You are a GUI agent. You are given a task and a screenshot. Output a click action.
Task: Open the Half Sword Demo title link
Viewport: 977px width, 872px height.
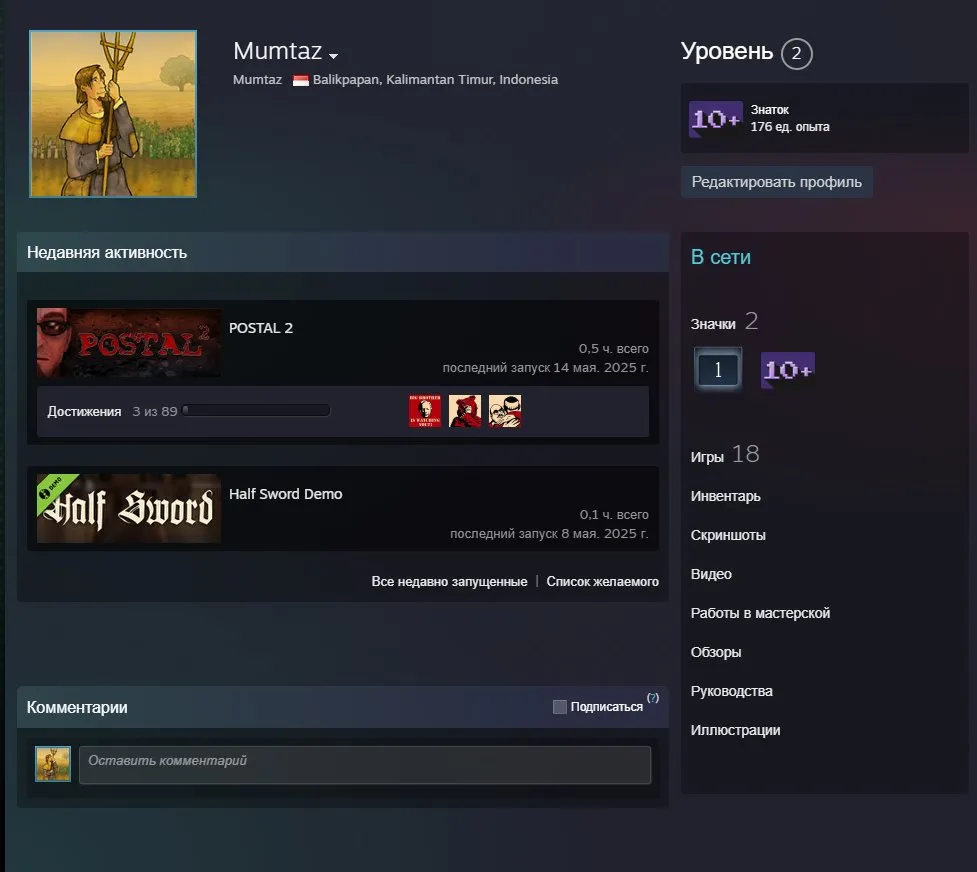(x=285, y=494)
